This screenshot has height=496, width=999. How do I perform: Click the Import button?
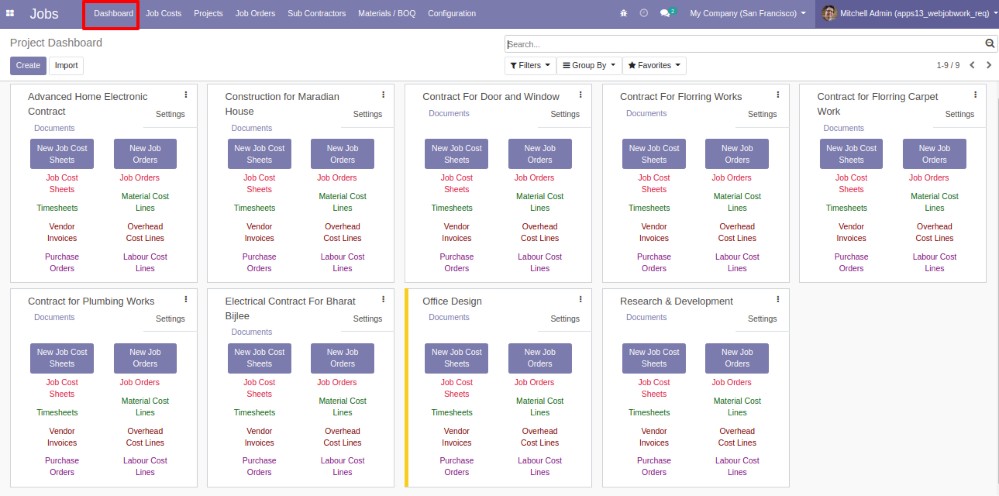click(66, 65)
